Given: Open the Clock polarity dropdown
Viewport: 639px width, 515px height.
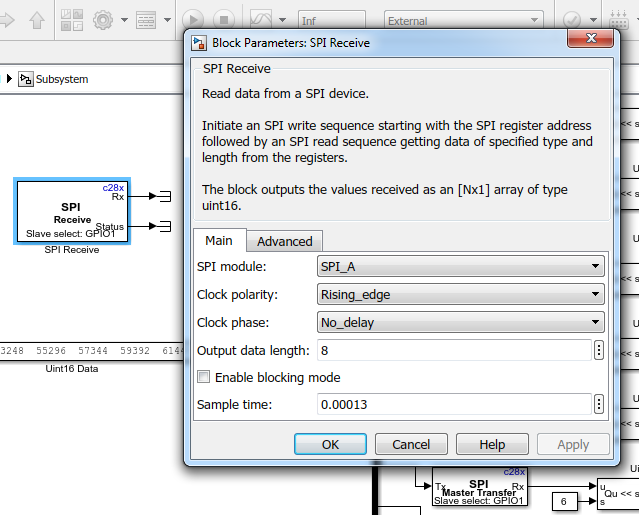Looking at the screenshot, I should click(x=461, y=295).
